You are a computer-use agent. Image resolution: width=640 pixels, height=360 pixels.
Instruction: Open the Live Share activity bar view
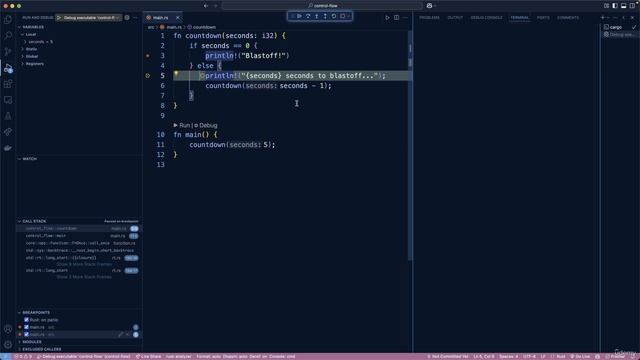coord(8,132)
